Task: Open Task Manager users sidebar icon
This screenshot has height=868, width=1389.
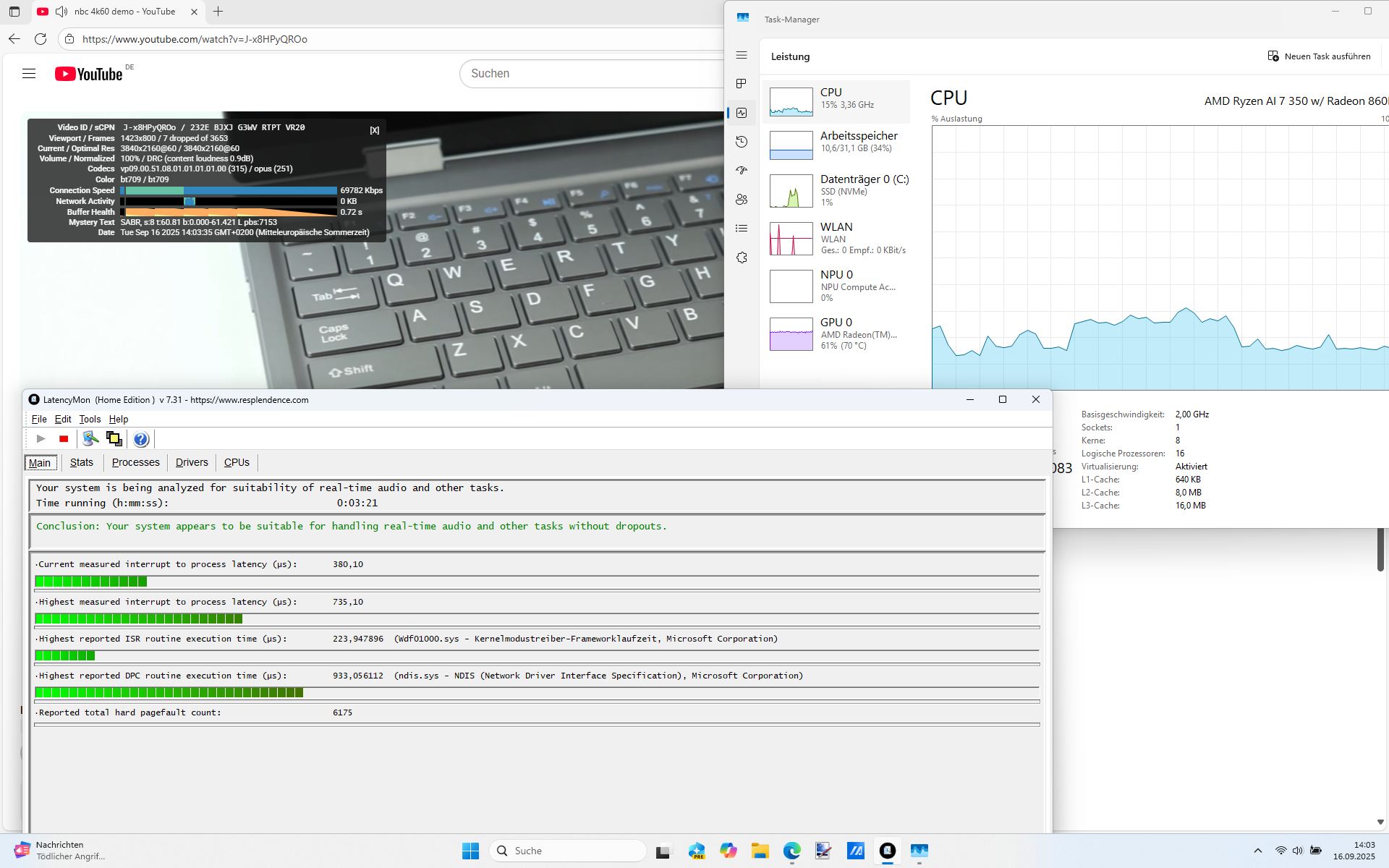Action: click(x=742, y=200)
